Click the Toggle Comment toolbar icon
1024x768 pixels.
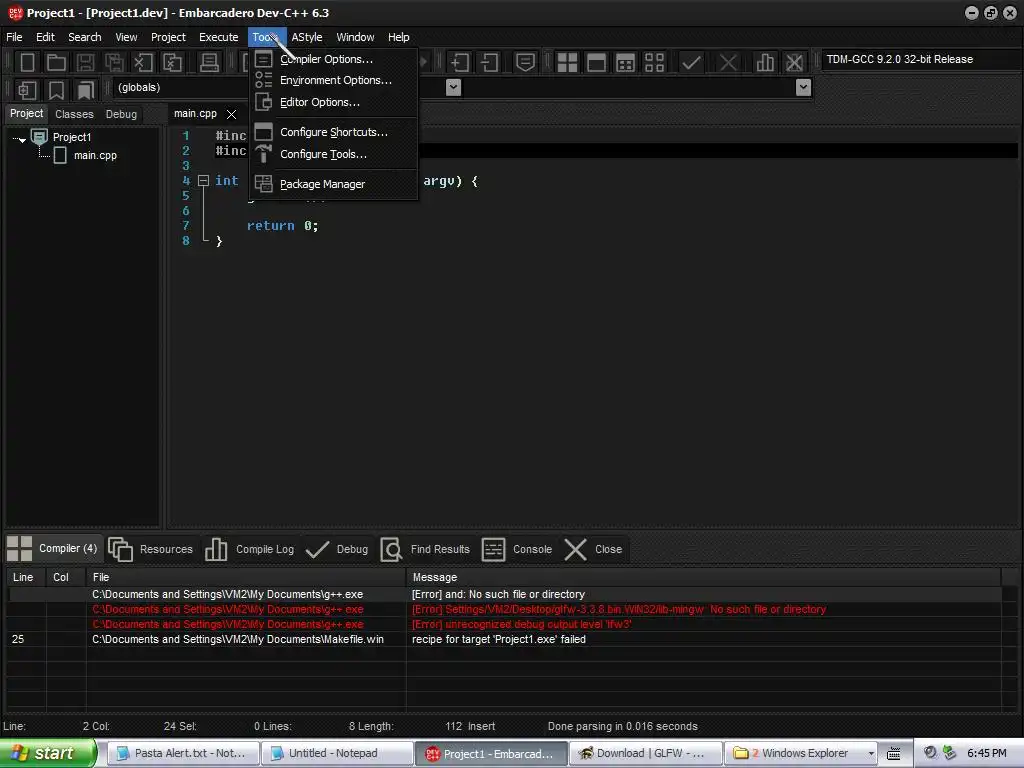[x=525, y=63]
